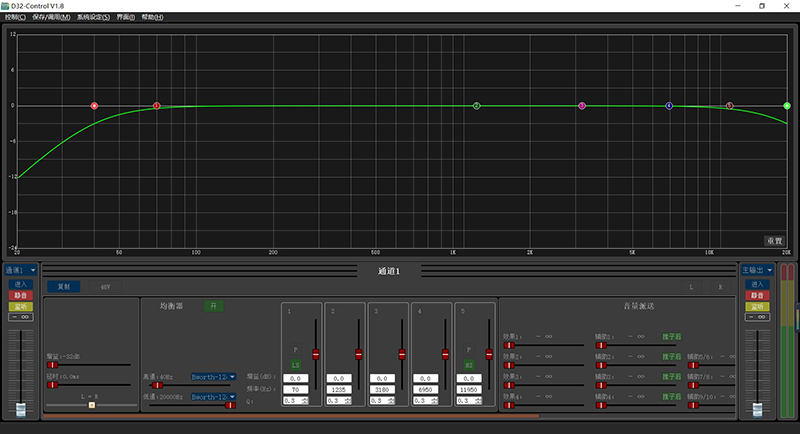
Task: Expand the 主输出 main output dropdown
Action: (757, 270)
